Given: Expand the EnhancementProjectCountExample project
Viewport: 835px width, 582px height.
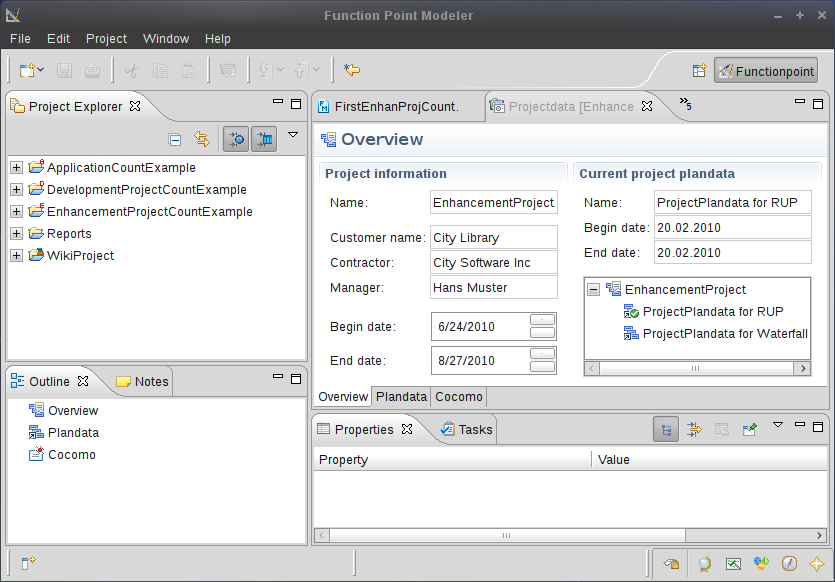Looking at the screenshot, I should 17,211.
